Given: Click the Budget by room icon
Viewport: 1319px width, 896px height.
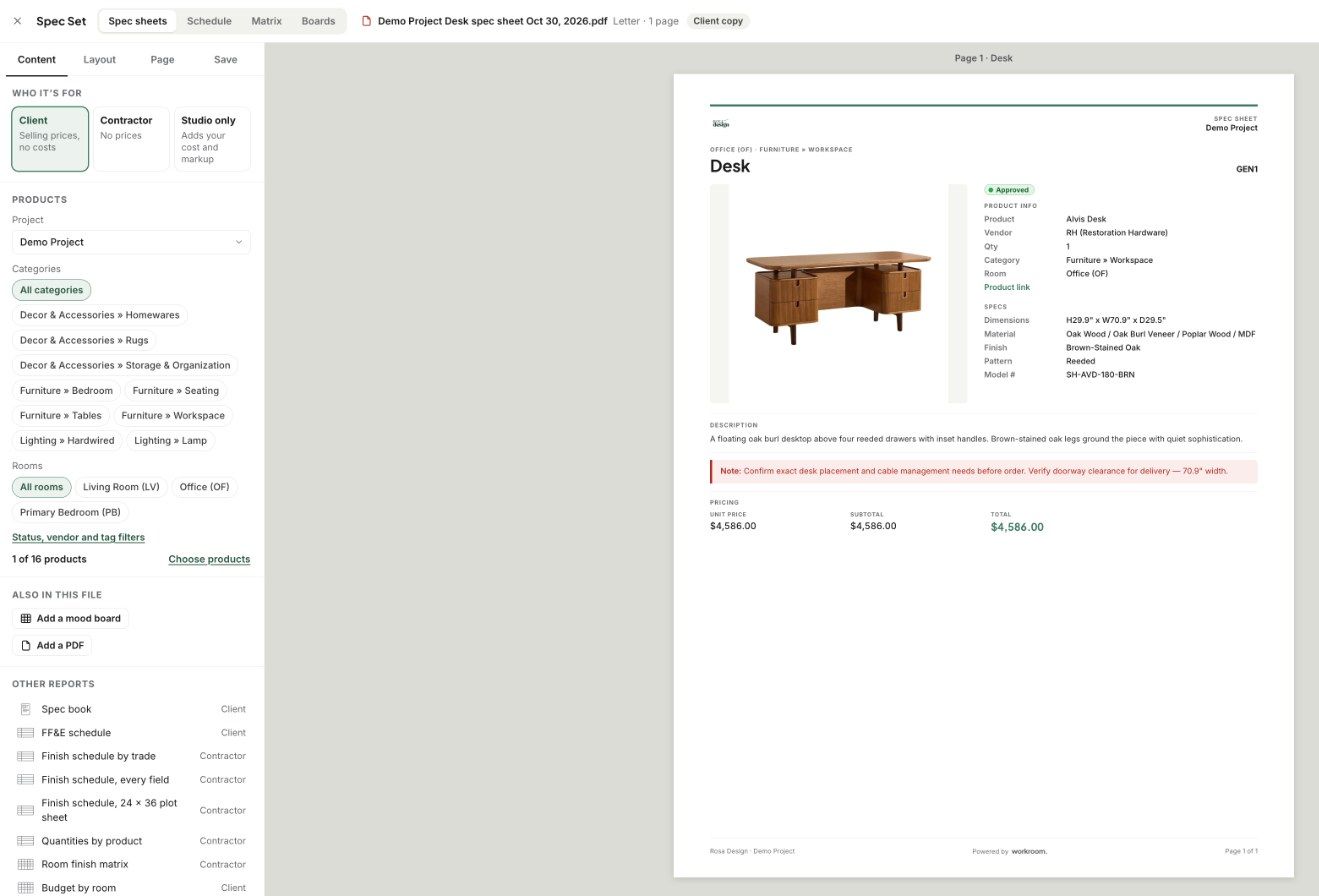Looking at the screenshot, I should pyautogui.click(x=26, y=888).
